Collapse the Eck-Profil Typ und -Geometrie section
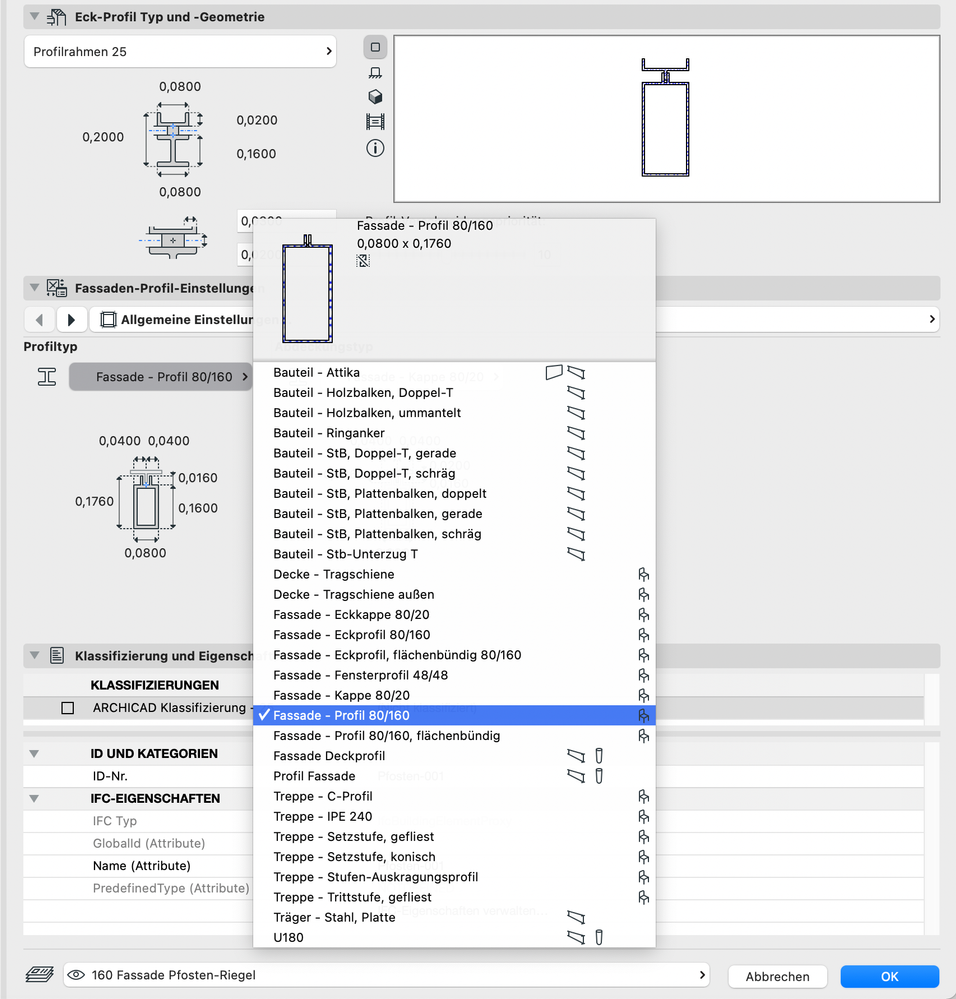This screenshot has height=999, width=956. coord(35,17)
